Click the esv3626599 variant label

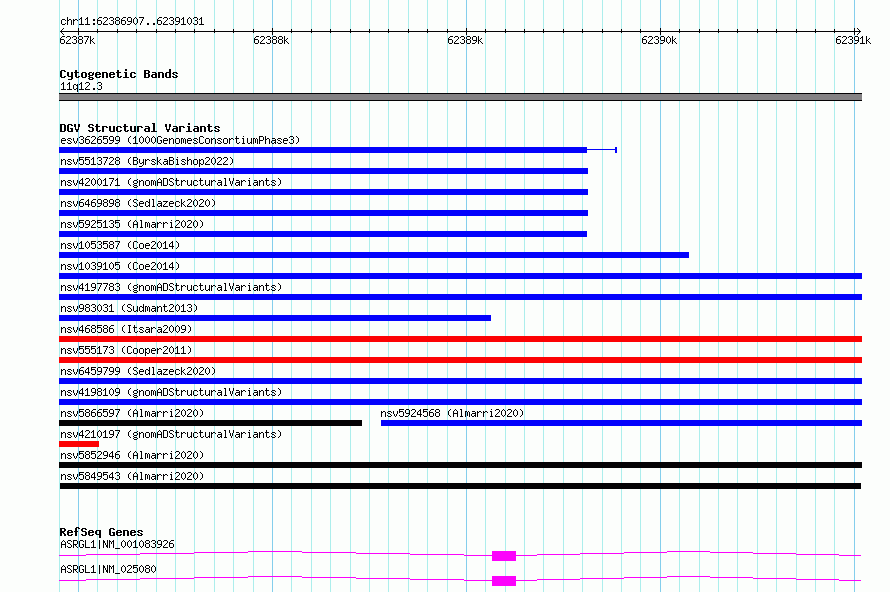click(x=180, y=140)
